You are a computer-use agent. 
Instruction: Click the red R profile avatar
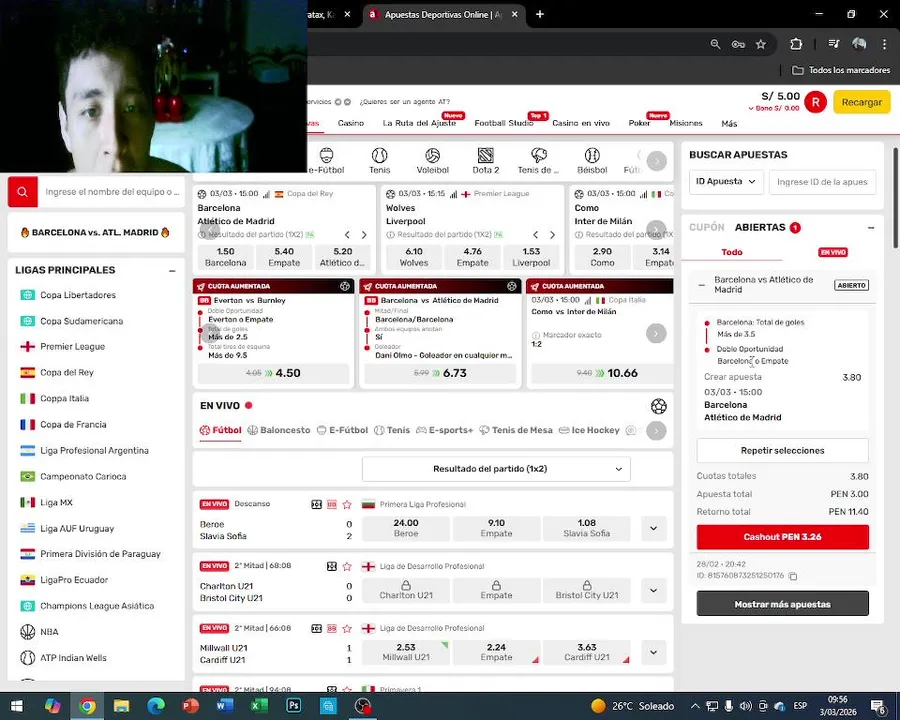[815, 102]
